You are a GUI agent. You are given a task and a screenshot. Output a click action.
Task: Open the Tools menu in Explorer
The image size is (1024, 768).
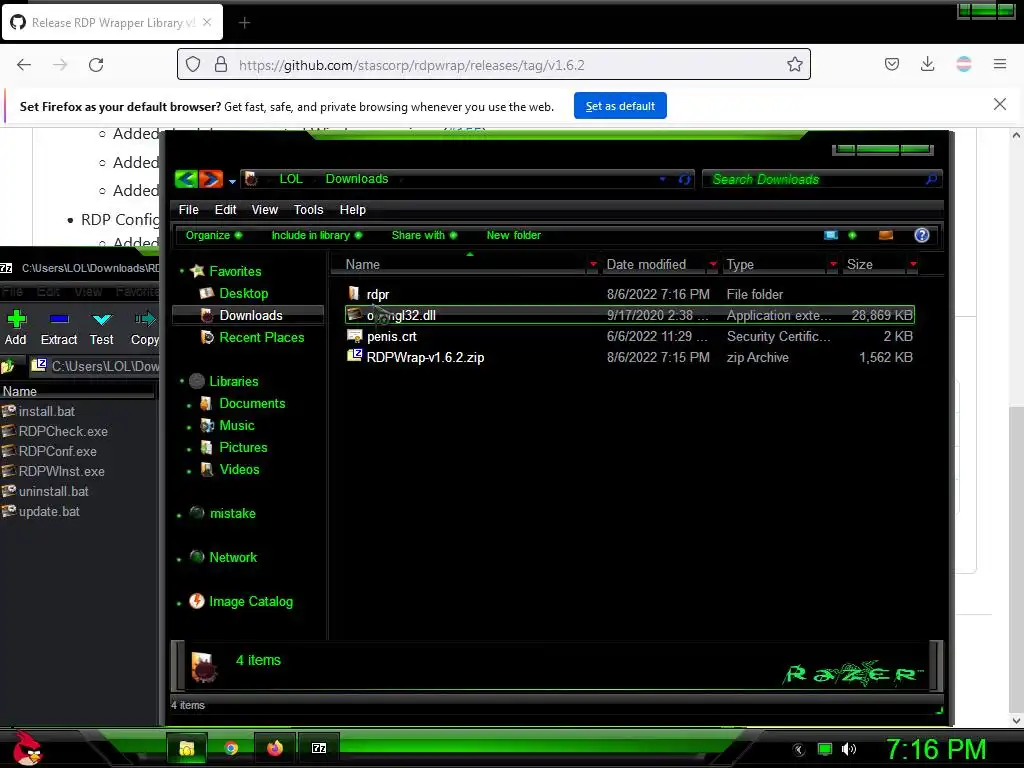click(x=308, y=210)
